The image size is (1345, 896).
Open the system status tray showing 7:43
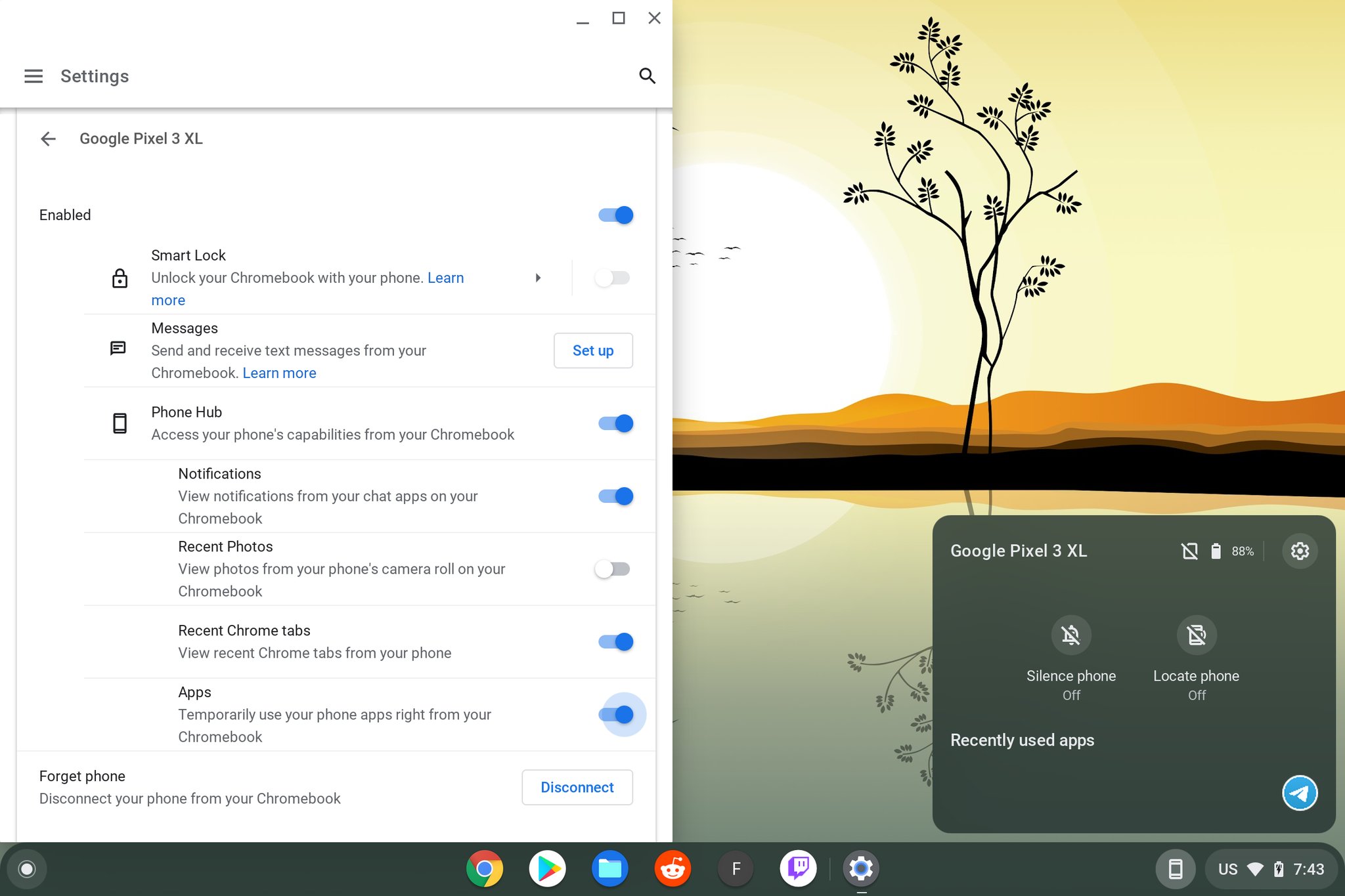[x=1271, y=869]
